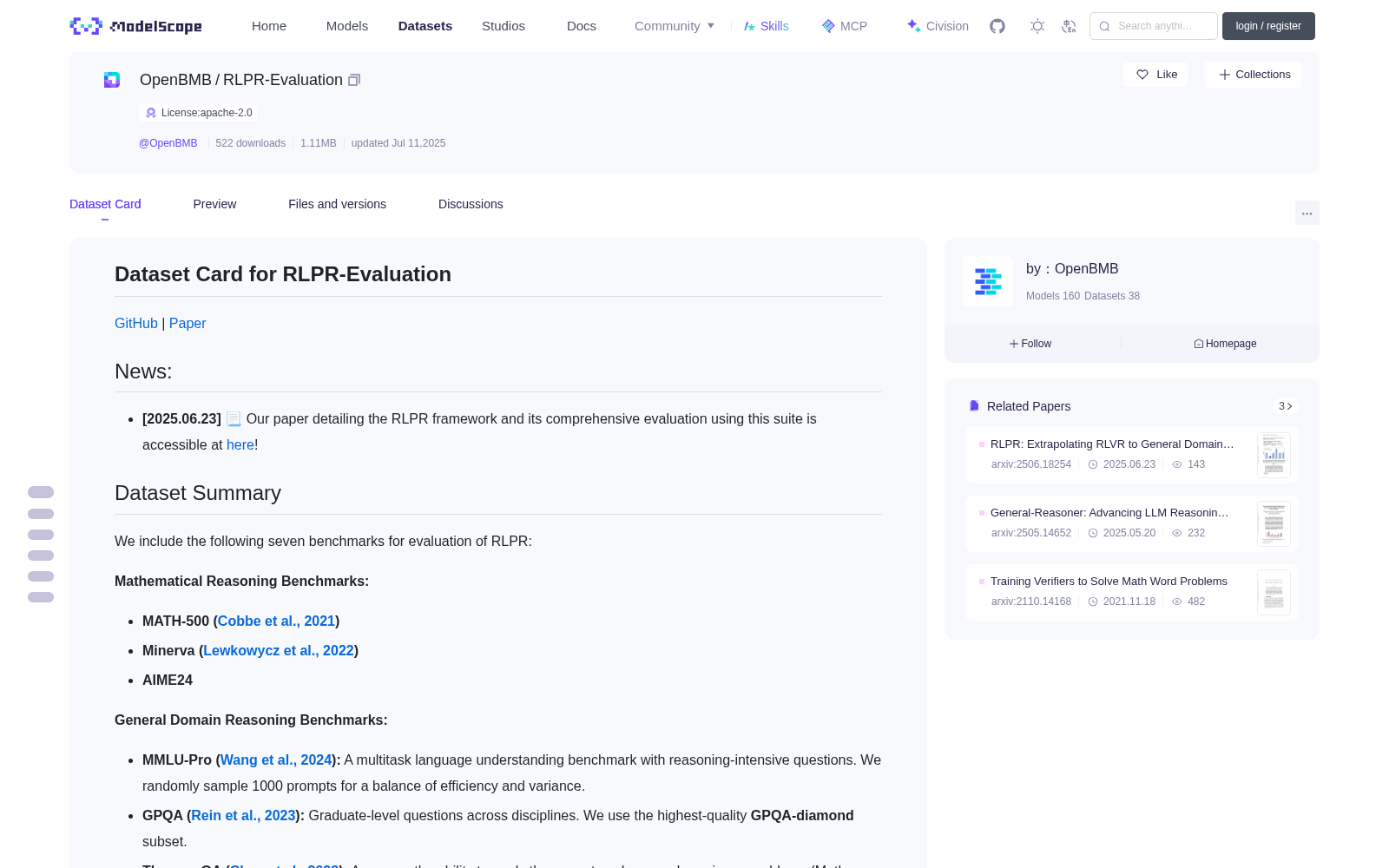Viewport: 1389px width, 868px height.
Task: Toggle light/dark theme sun icon
Action: pyautogui.click(x=1037, y=26)
